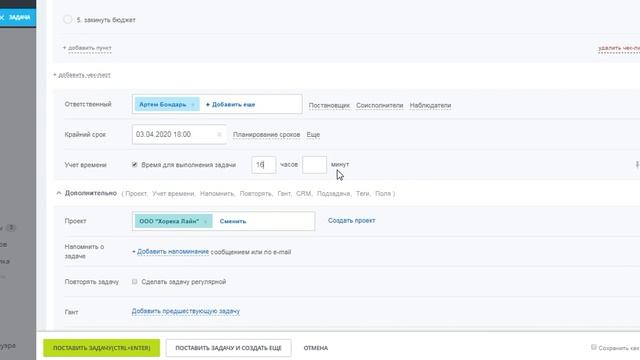Screen dimensions: 640x360
Task: Delete checklist via удалить чек-лист link
Action: 619,48
